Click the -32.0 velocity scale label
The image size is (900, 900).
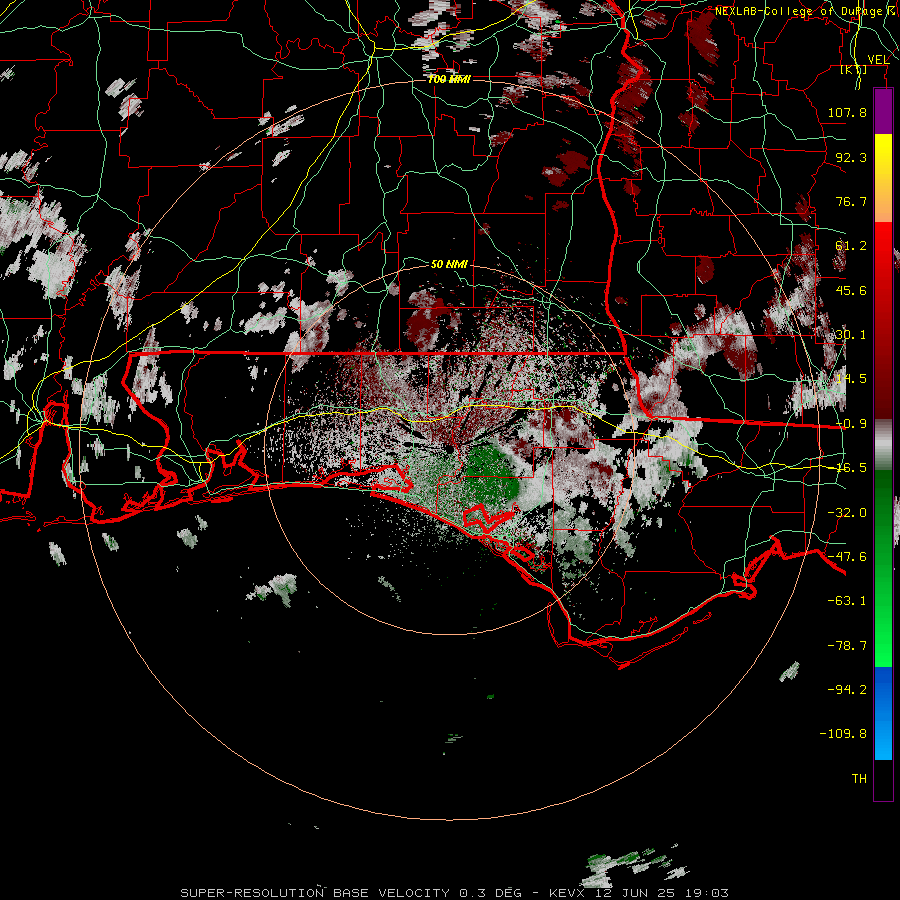(x=847, y=513)
